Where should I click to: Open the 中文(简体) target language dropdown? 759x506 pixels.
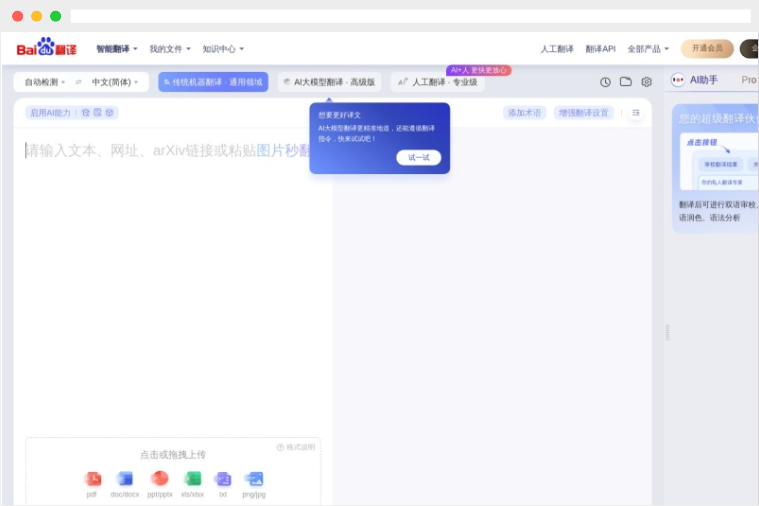click(x=115, y=82)
